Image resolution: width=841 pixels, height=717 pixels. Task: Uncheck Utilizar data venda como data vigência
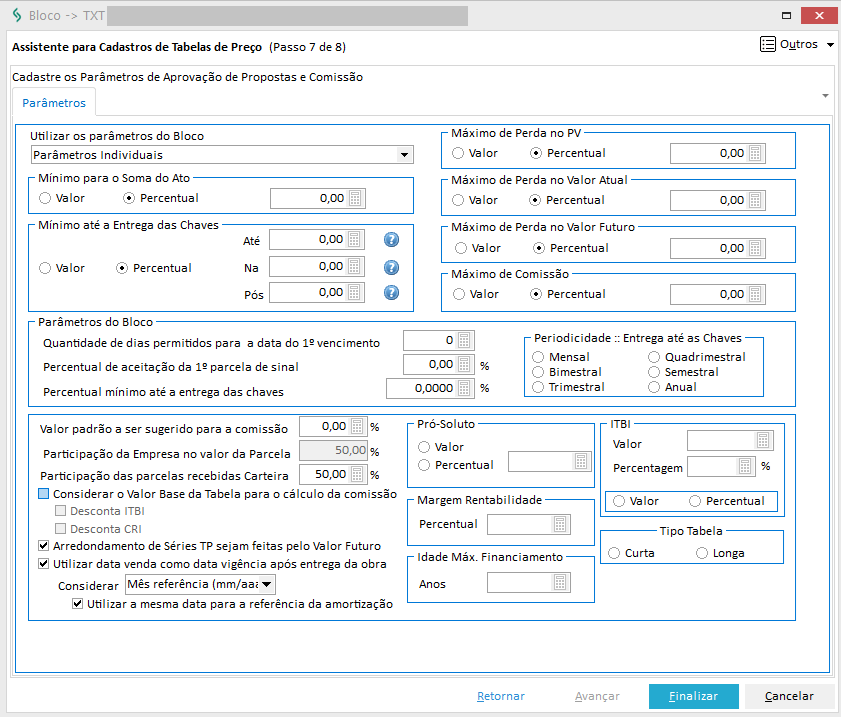coord(43,564)
